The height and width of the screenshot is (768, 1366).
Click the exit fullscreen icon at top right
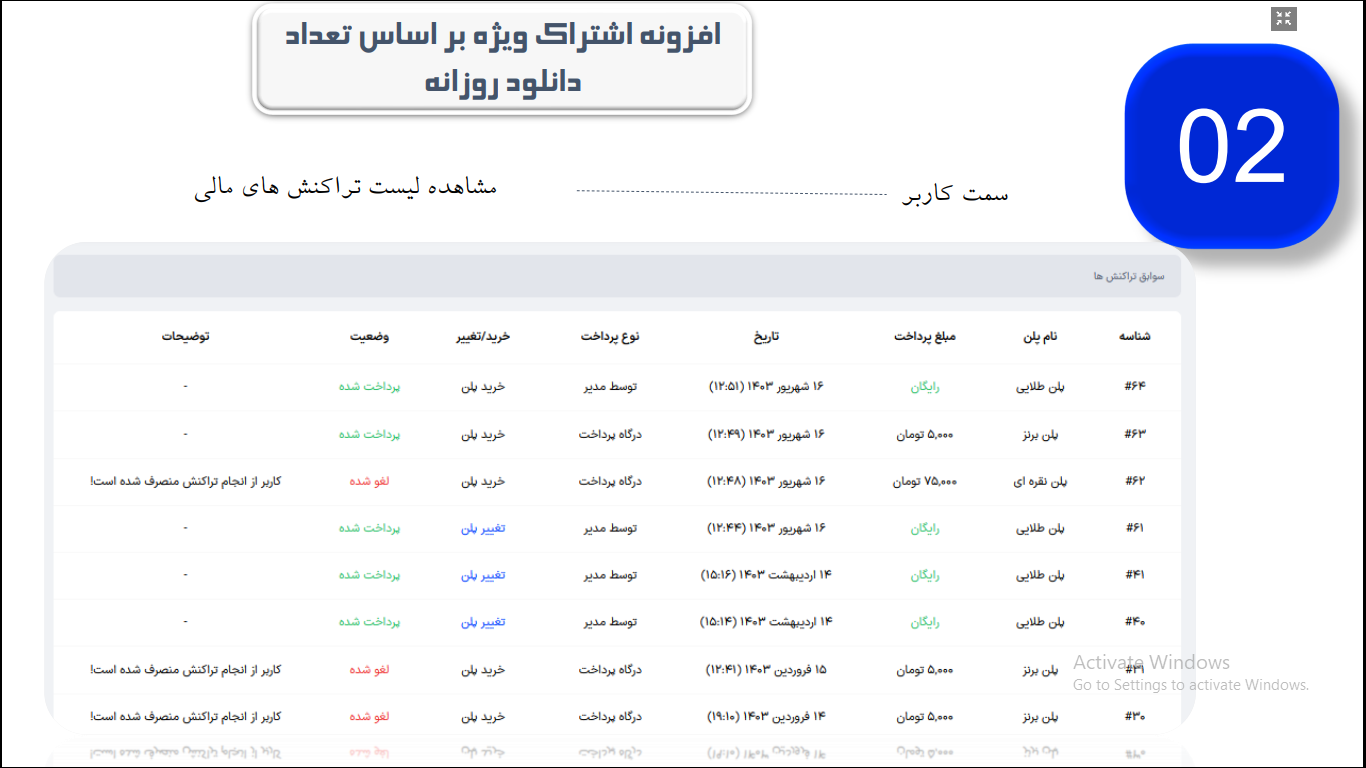1284,19
